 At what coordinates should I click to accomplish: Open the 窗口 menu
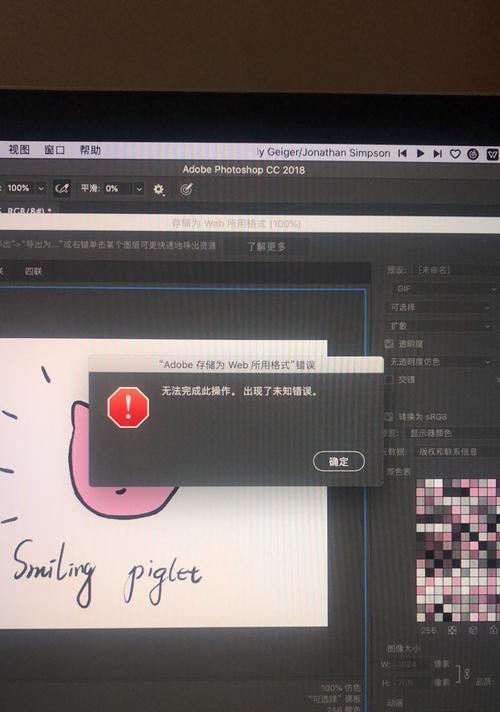coord(54,150)
